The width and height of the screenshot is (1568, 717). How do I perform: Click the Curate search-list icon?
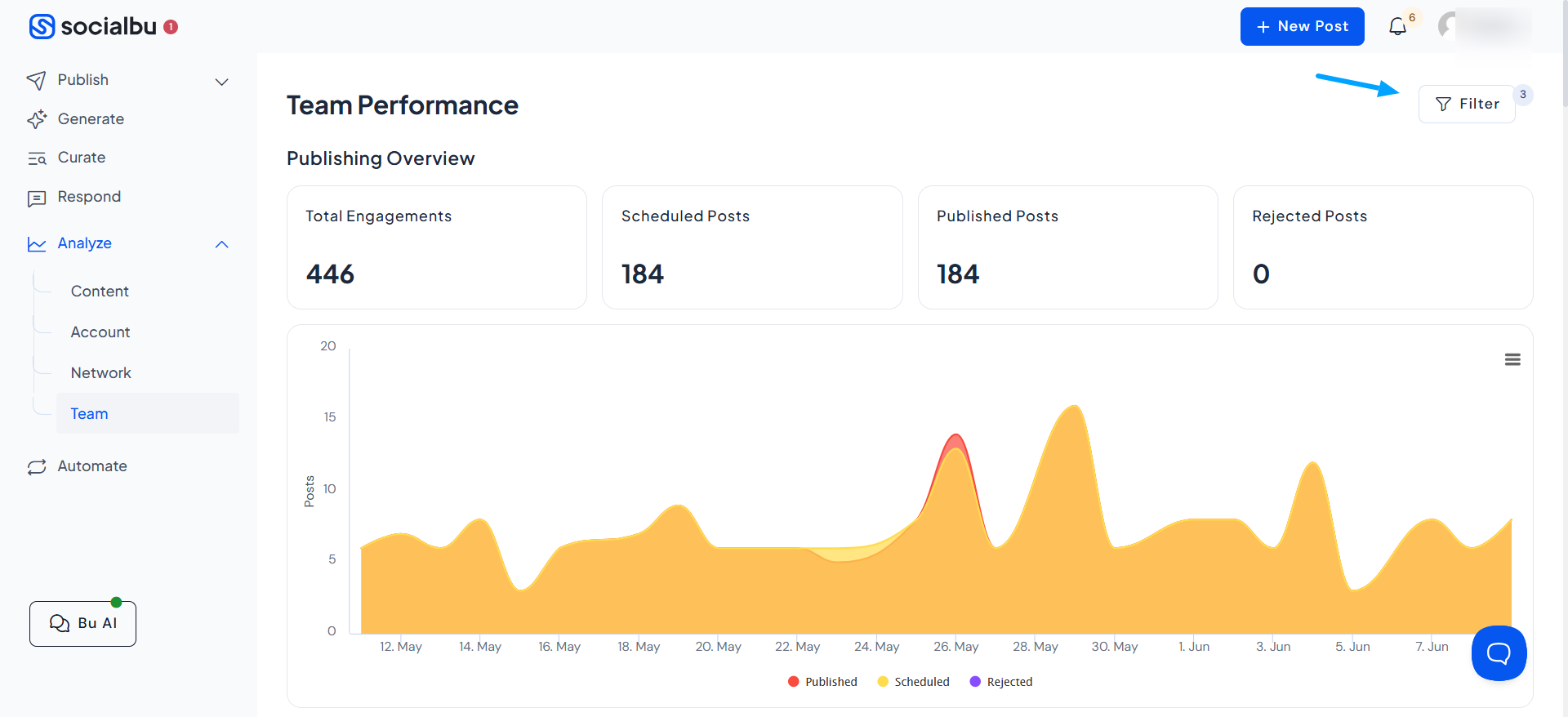[37, 158]
